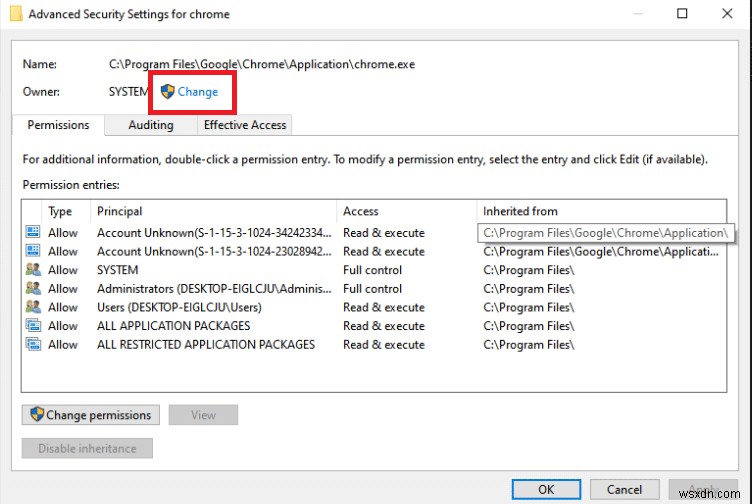Viewport: 752px width, 504px height.
Task: Click the C:\Program Files\Google\Chrome\Application\ tooltip
Action: [606, 233]
